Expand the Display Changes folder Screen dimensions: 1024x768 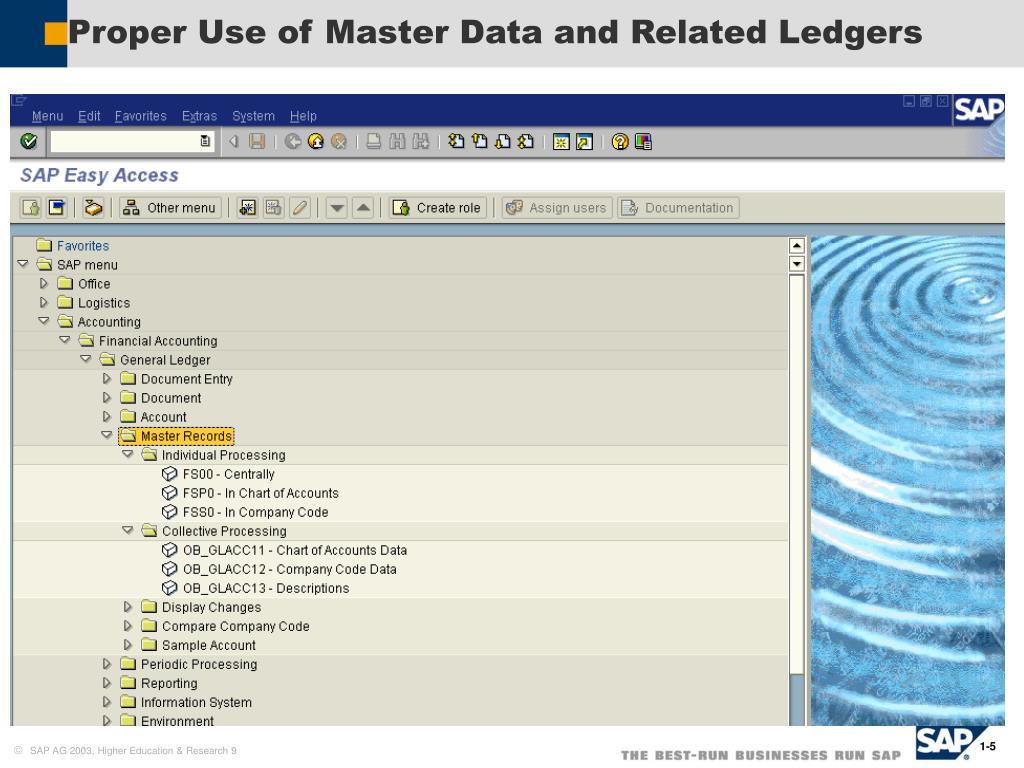(127, 607)
